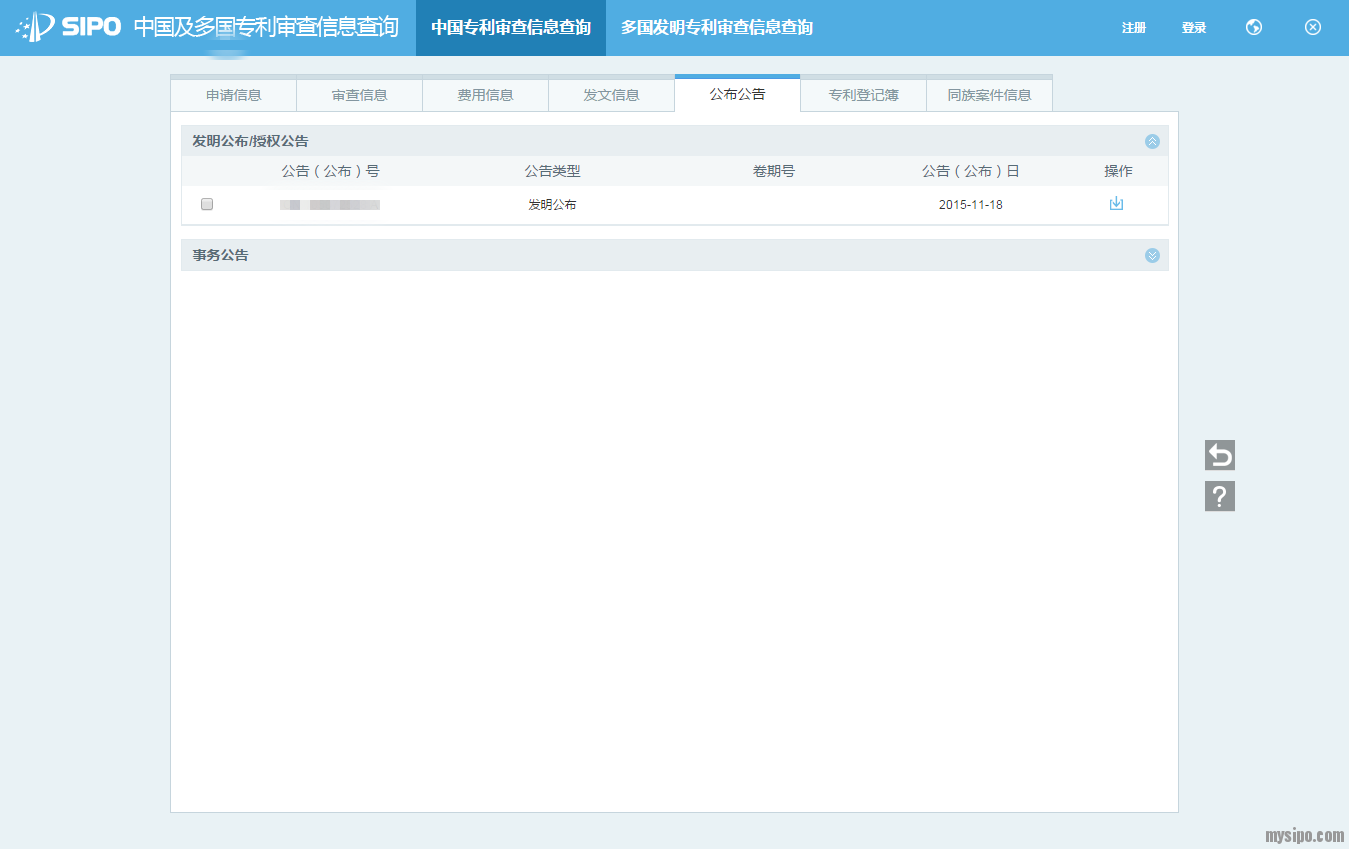Image resolution: width=1349 pixels, height=849 pixels.
Task: Open help via question mark icon
Action: pyautogui.click(x=1219, y=496)
